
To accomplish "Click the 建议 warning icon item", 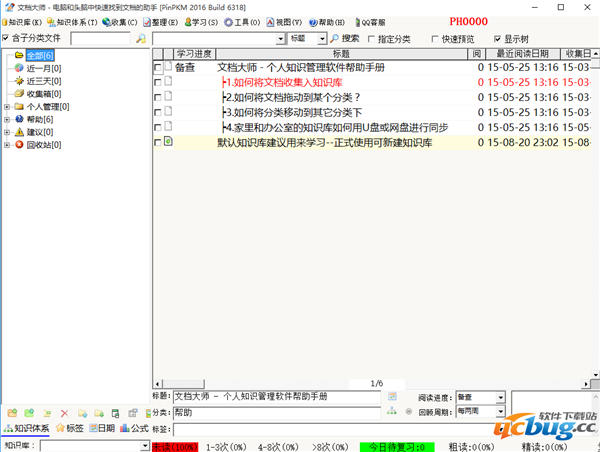I will 19,132.
